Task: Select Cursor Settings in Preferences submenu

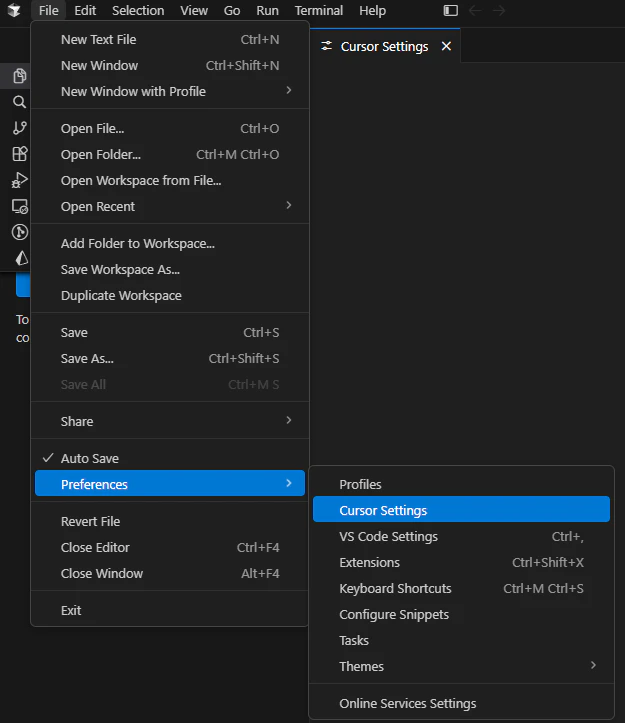Action: click(x=461, y=509)
